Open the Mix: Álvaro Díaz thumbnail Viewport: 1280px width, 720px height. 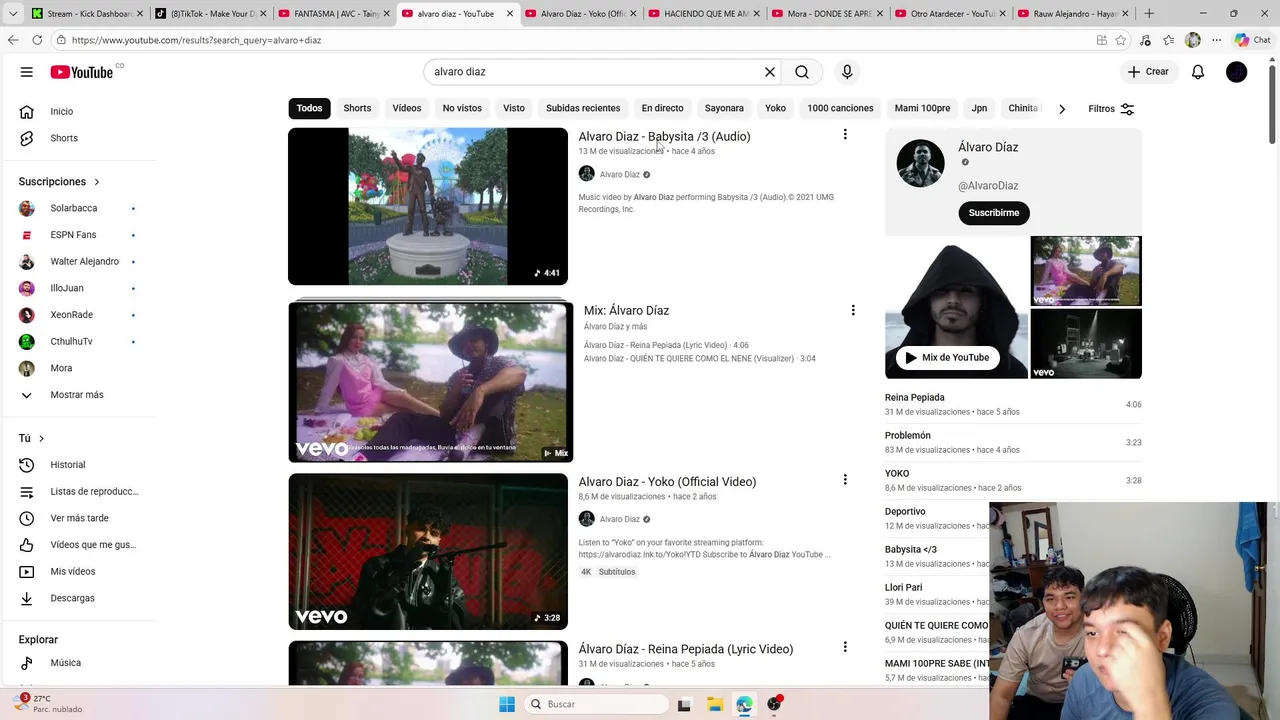[x=431, y=381]
